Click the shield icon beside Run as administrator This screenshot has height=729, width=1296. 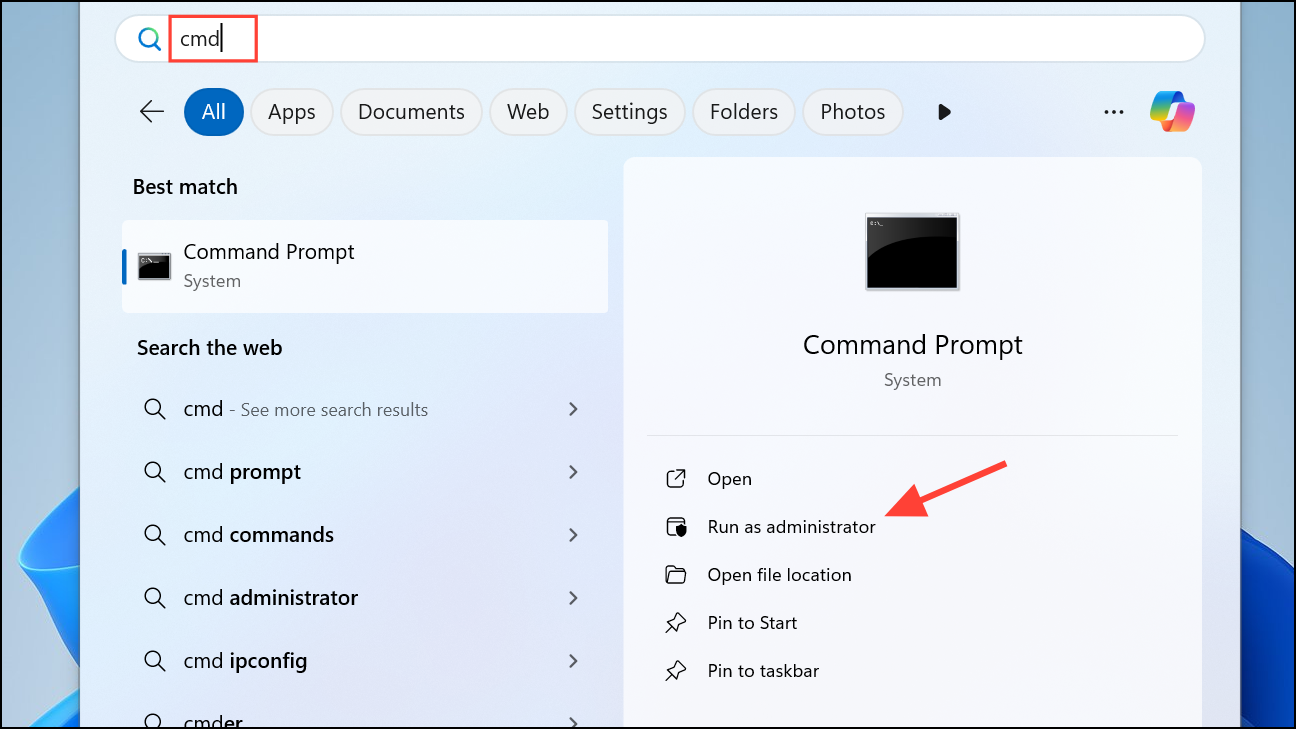point(676,527)
